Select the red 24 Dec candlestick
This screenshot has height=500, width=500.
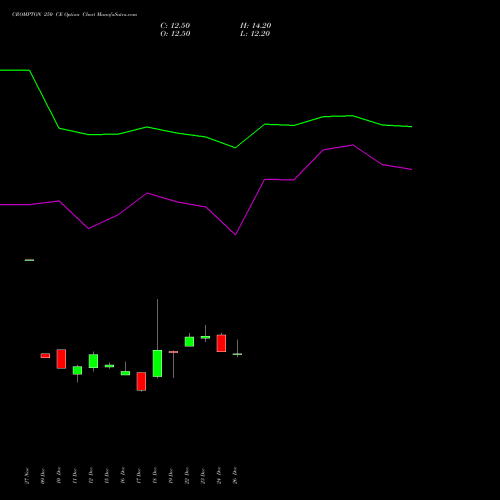pos(221,343)
